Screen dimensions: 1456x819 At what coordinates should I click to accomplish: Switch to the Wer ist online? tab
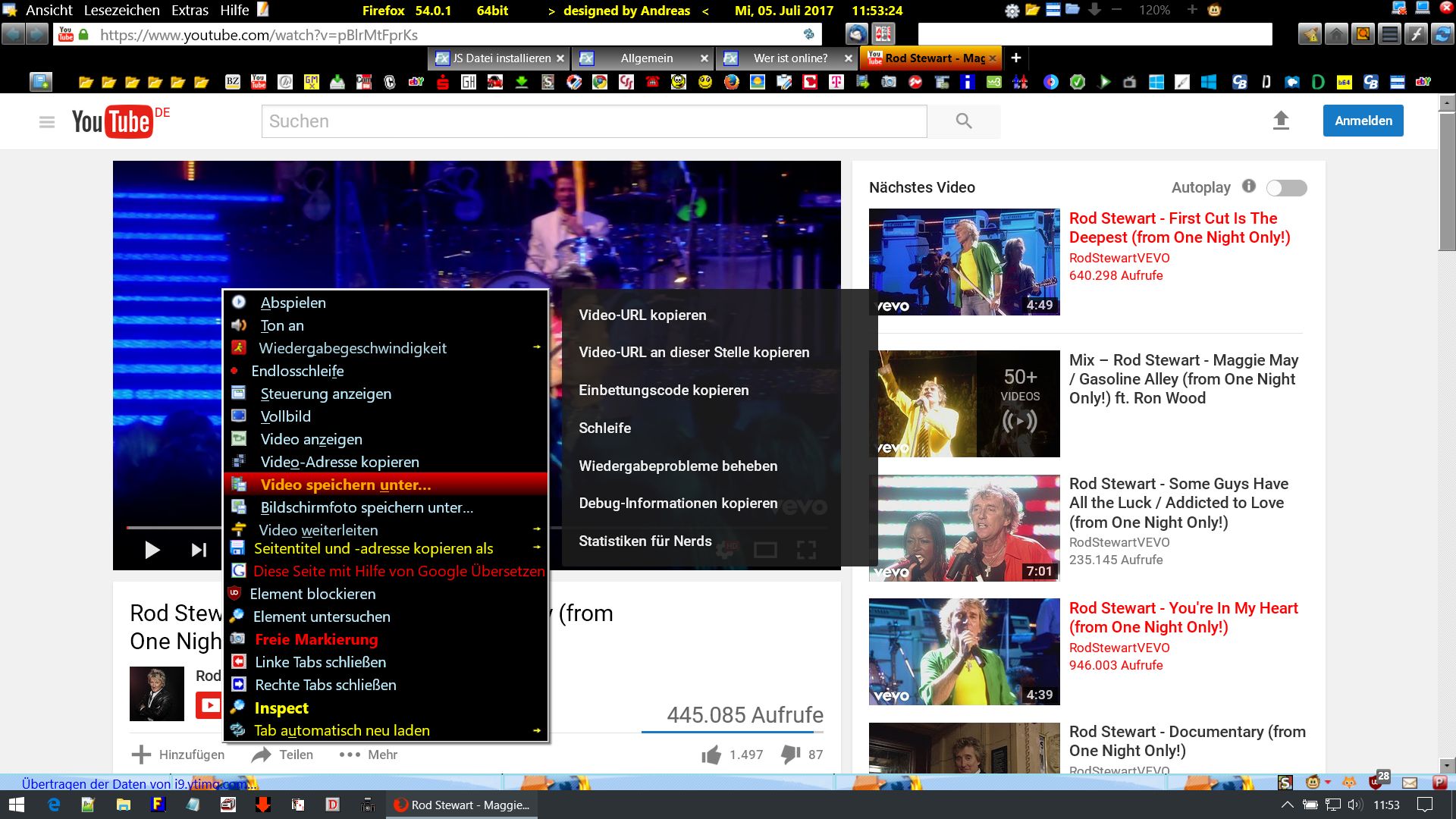click(789, 58)
